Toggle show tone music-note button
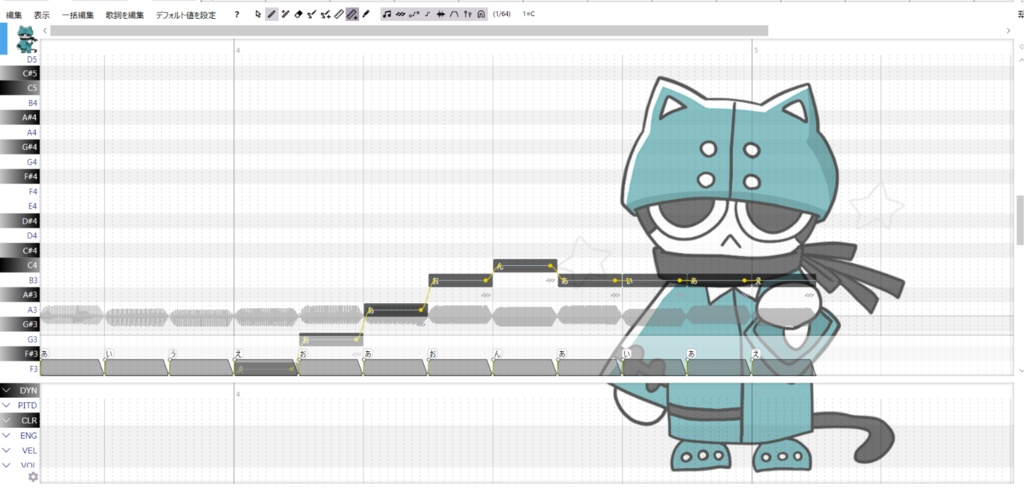Screen dimensions: 1024x495 (387, 14)
